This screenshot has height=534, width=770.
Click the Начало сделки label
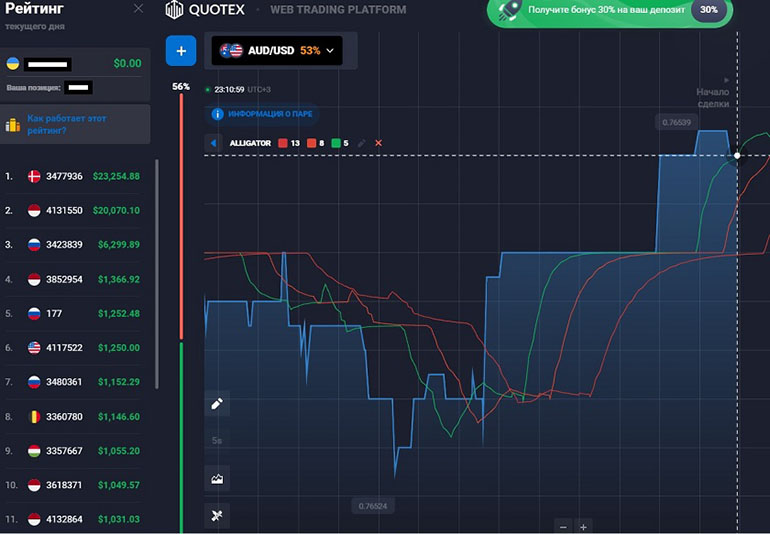(713, 98)
